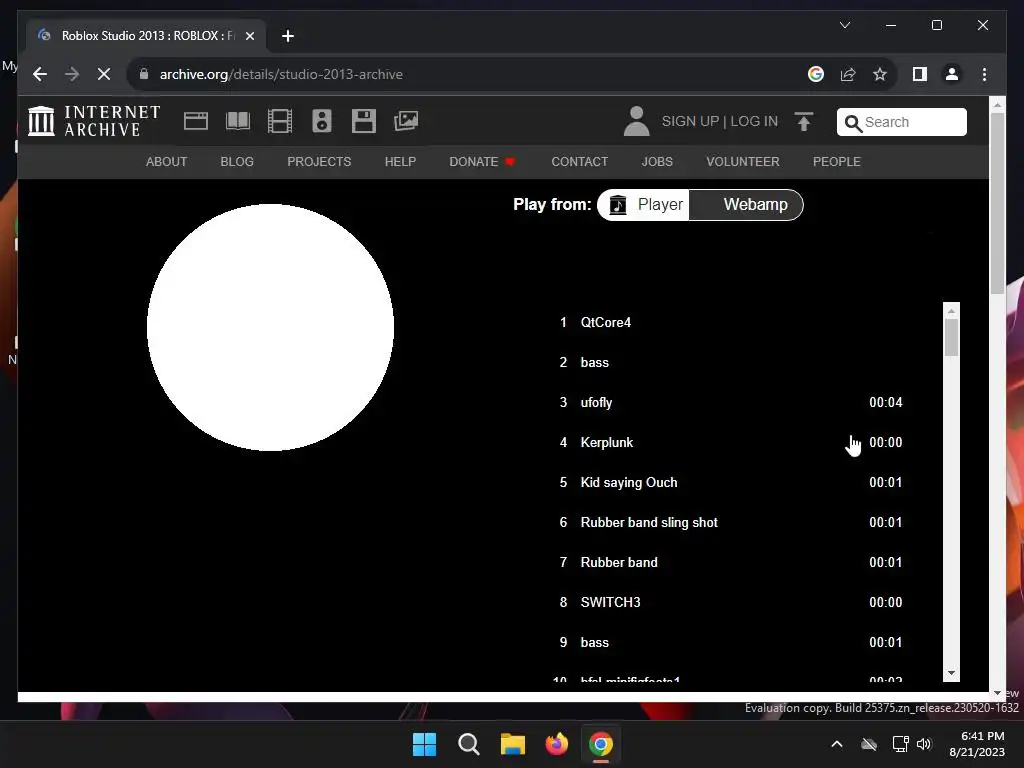
Task: Click the white circular album art
Action: click(270, 327)
